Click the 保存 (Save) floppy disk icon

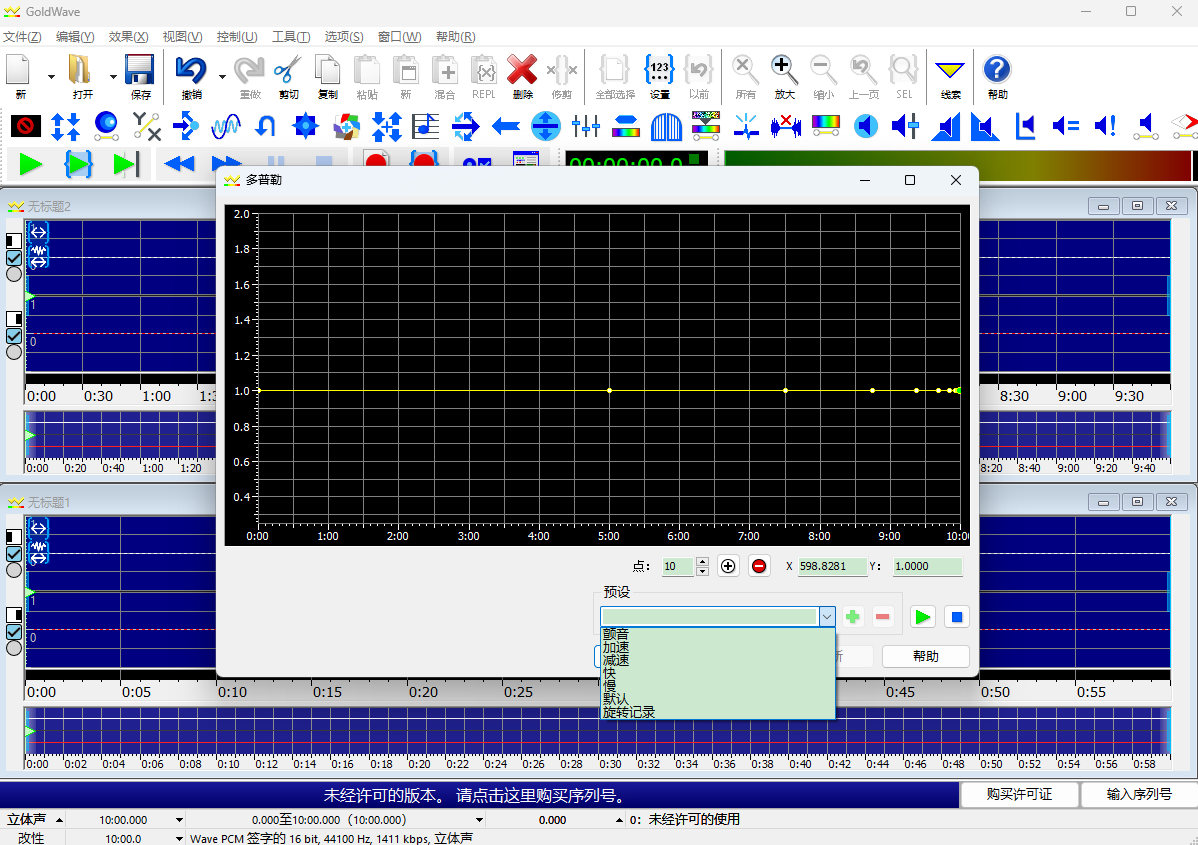click(140, 72)
